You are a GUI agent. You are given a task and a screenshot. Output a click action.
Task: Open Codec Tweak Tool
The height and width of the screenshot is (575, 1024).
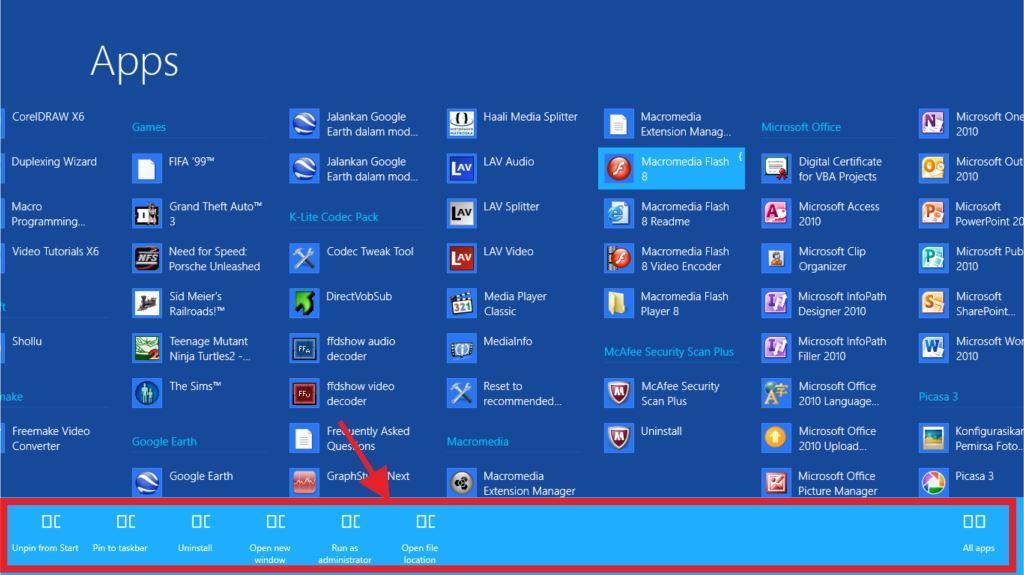(x=352, y=259)
